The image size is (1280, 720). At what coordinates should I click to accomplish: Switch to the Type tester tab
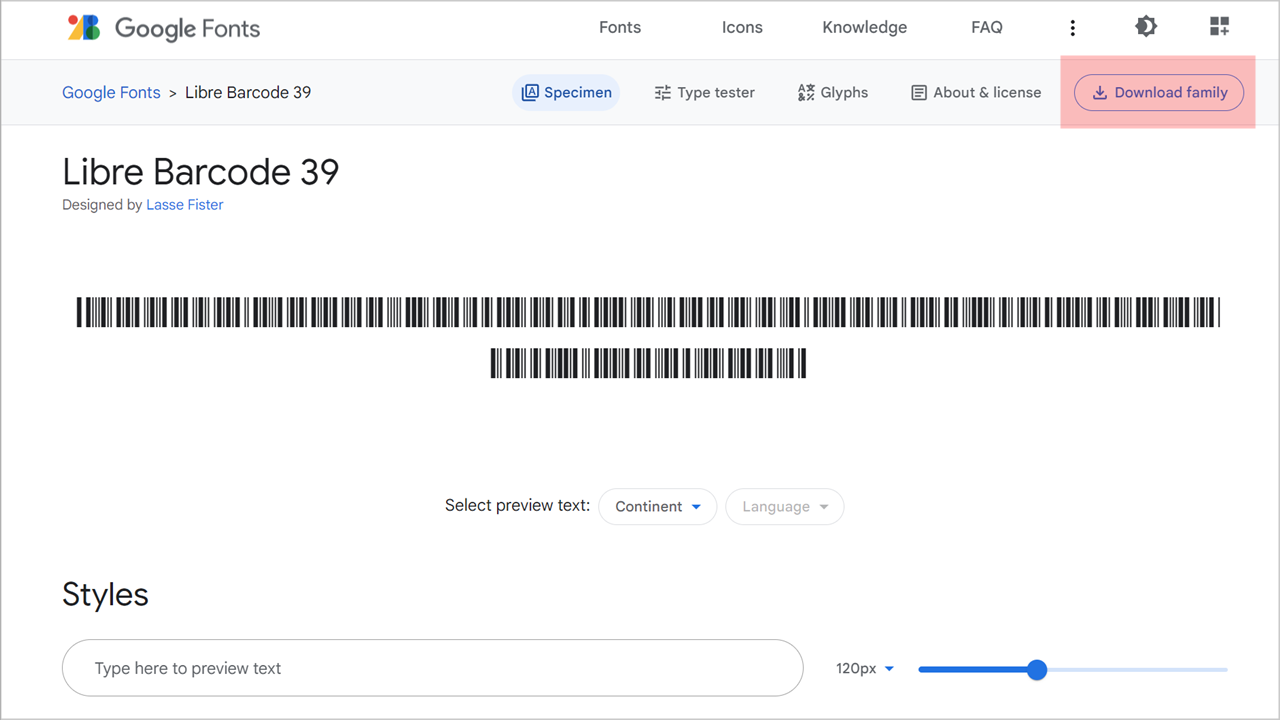coord(704,92)
